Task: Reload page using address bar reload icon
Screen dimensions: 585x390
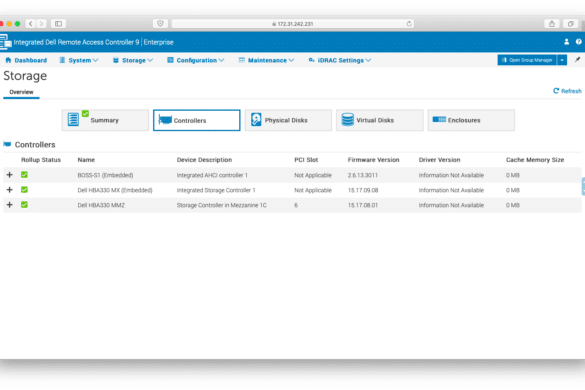Action: click(x=409, y=24)
